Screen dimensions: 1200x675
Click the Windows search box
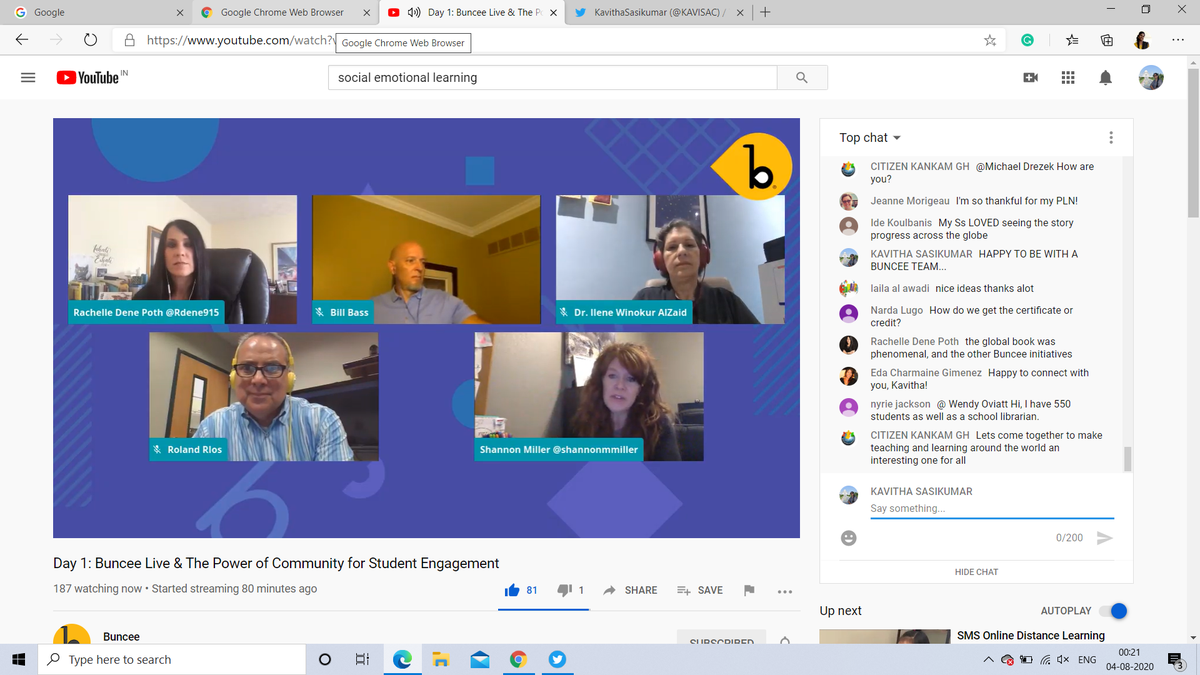(170, 660)
